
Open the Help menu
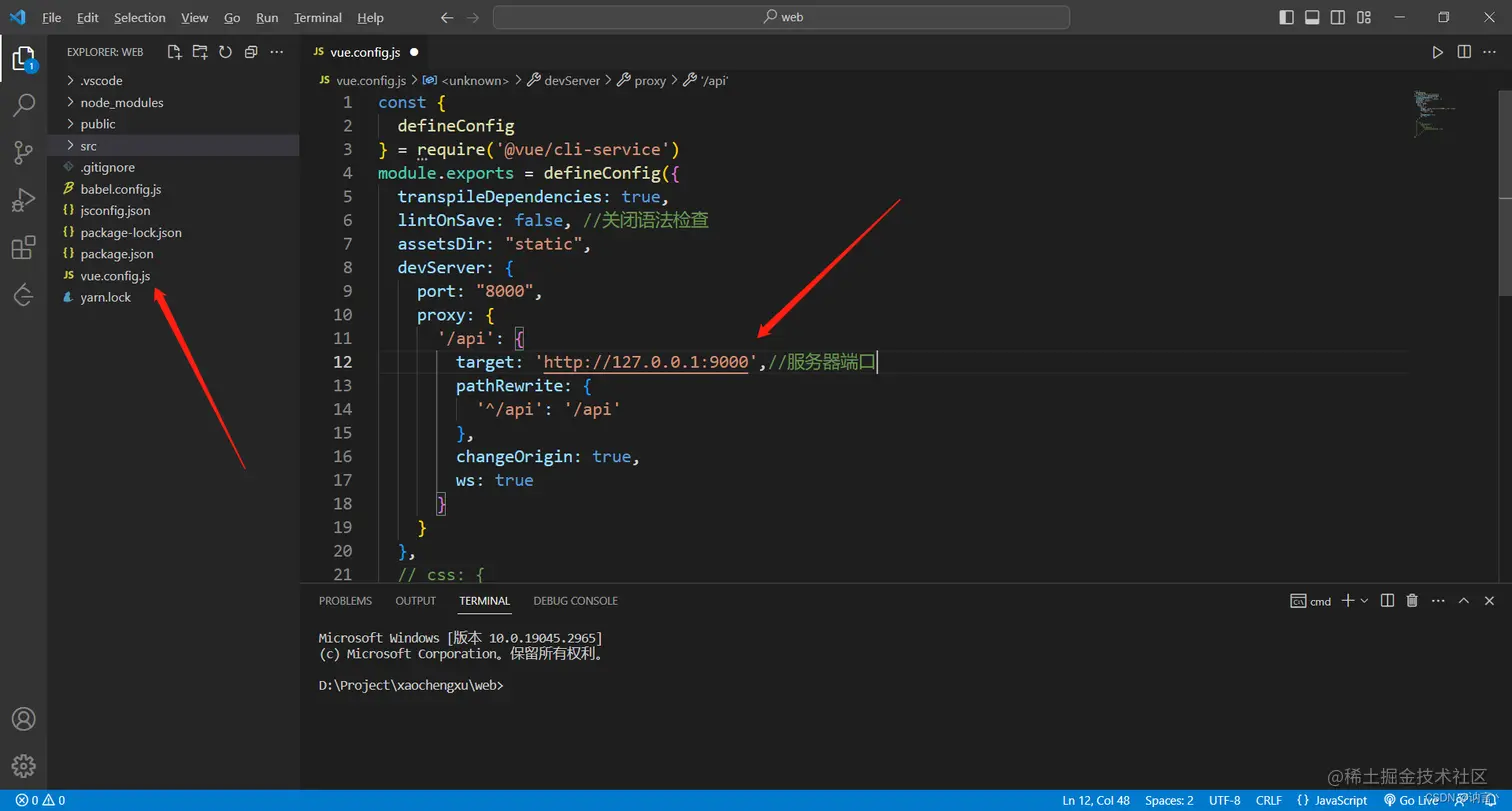coord(370,18)
